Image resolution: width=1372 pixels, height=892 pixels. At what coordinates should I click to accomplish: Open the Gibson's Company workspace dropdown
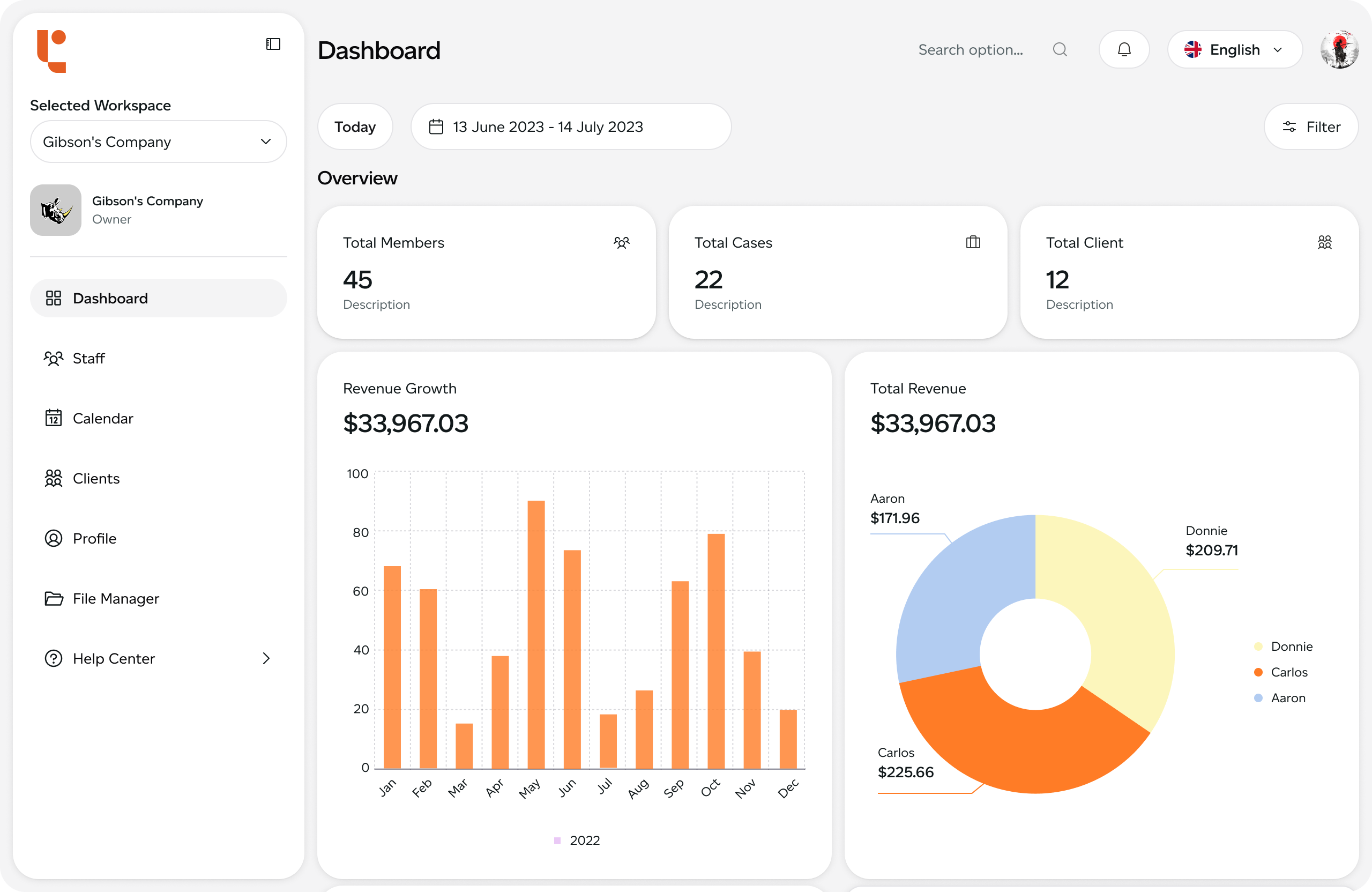(158, 142)
